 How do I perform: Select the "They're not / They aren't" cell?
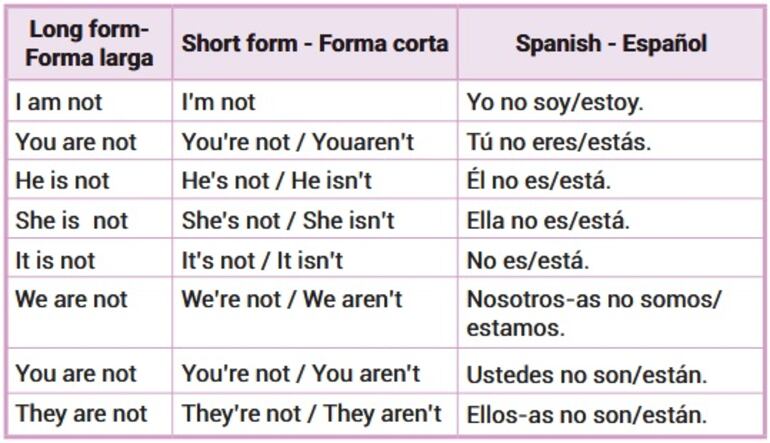[311, 413]
